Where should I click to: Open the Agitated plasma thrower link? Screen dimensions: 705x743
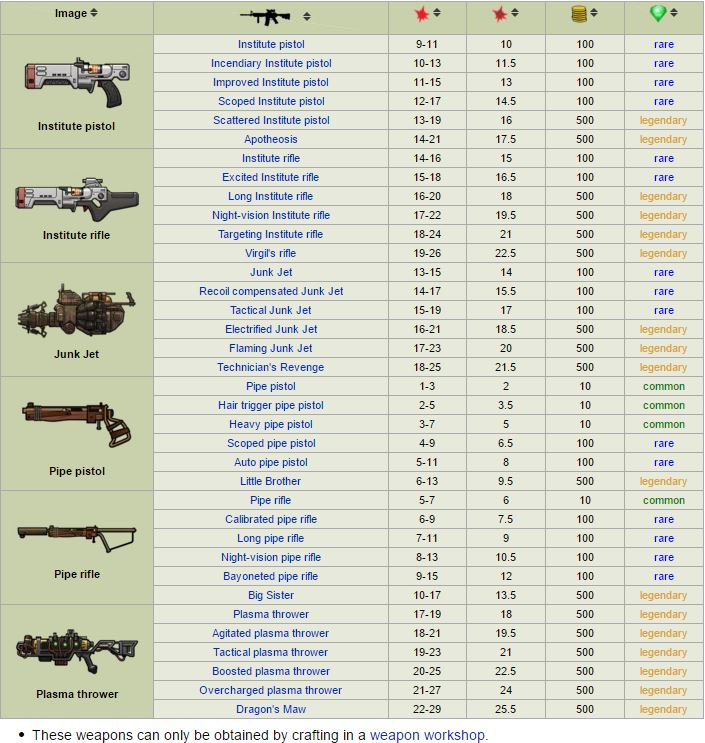point(271,633)
